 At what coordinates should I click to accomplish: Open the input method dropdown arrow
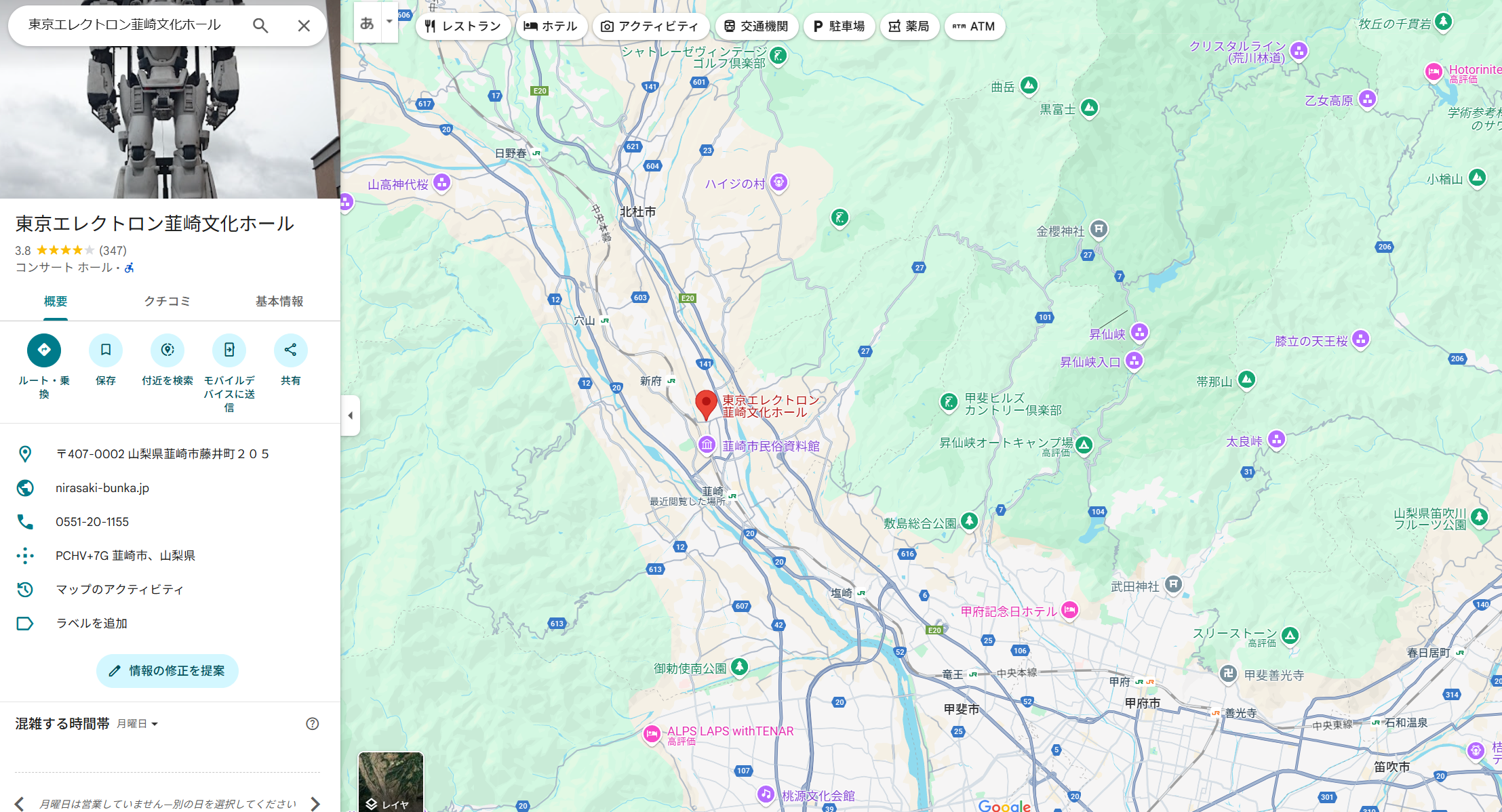pyautogui.click(x=389, y=22)
